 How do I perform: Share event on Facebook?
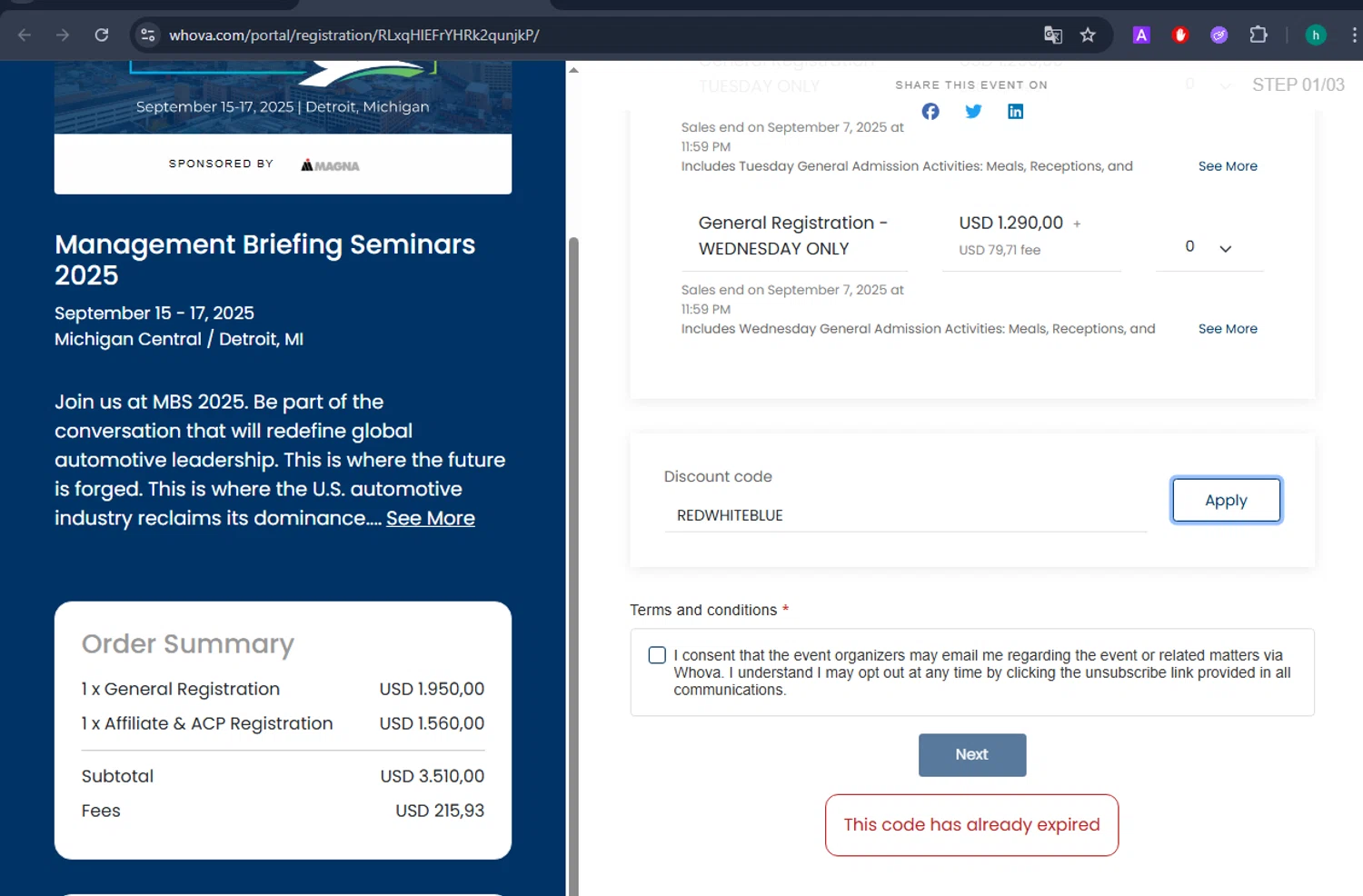coord(930,111)
